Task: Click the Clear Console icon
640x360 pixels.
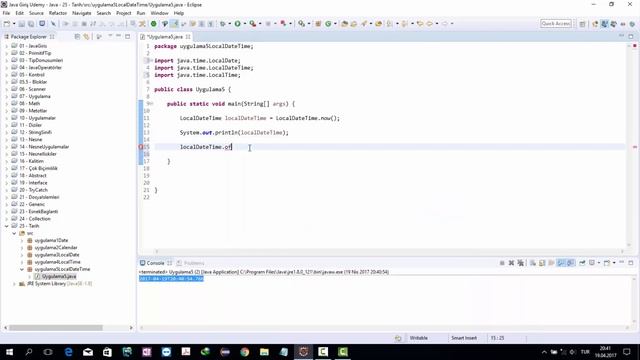Action: tap(533, 263)
